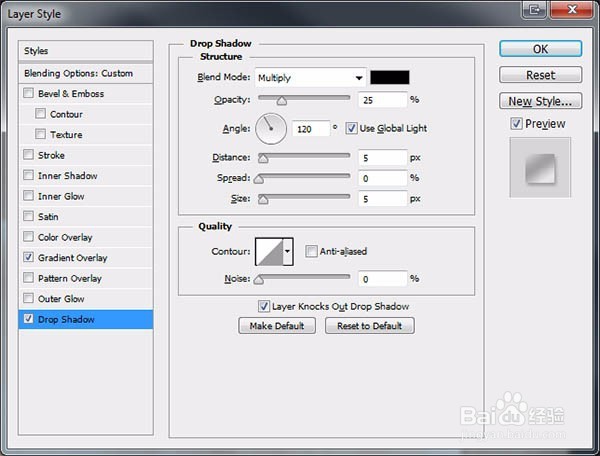
Task: Click the Distance value field
Action: click(x=382, y=158)
